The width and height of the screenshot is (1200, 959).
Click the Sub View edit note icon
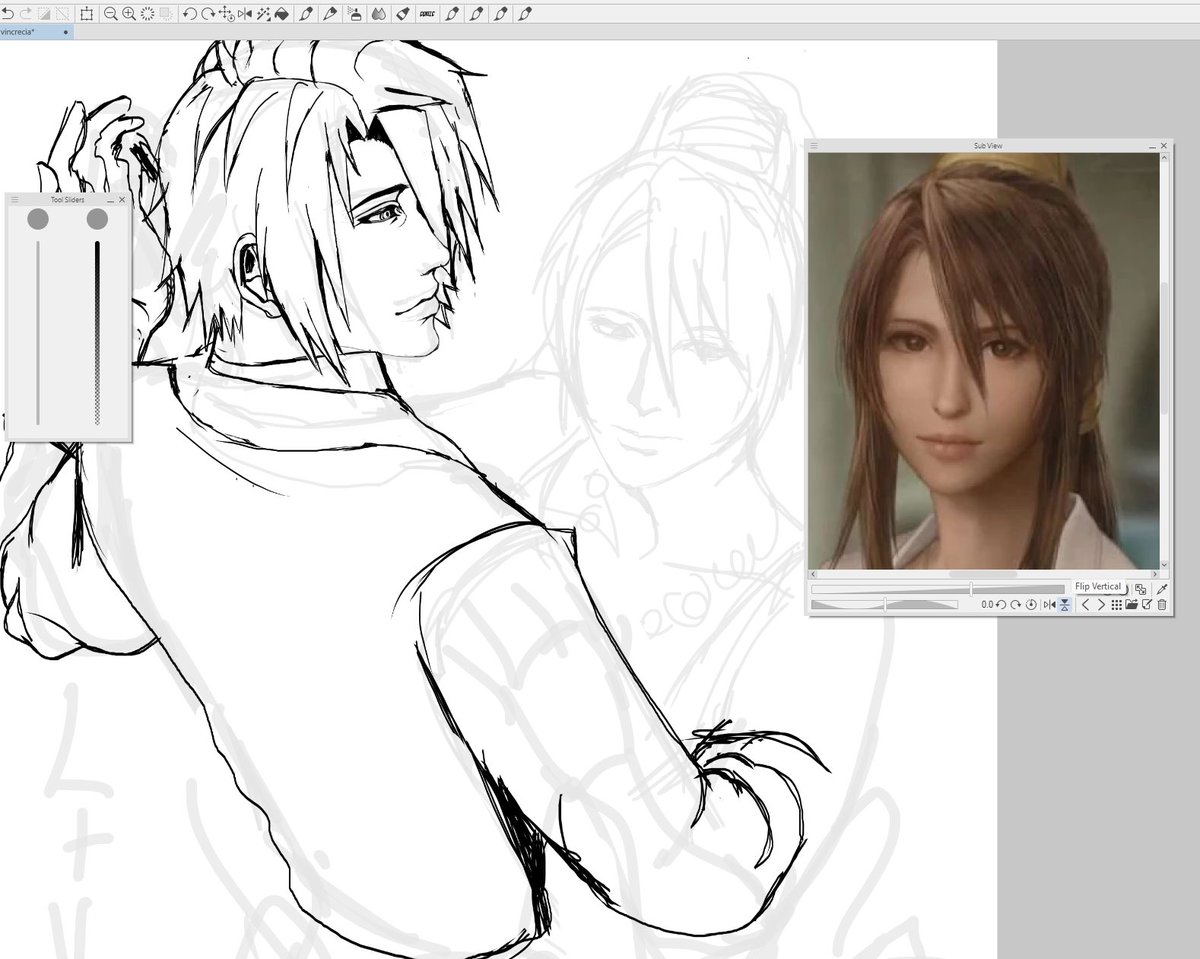tap(1147, 604)
